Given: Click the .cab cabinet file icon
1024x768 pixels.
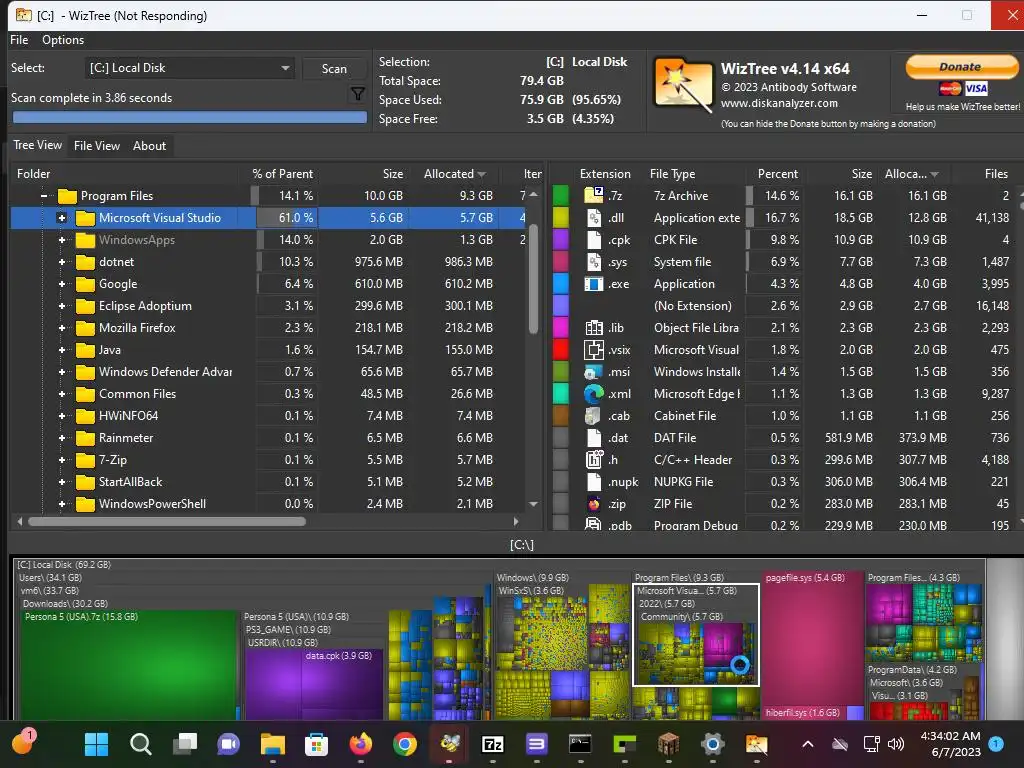Looking at the screenshot, I should point(594,416).
